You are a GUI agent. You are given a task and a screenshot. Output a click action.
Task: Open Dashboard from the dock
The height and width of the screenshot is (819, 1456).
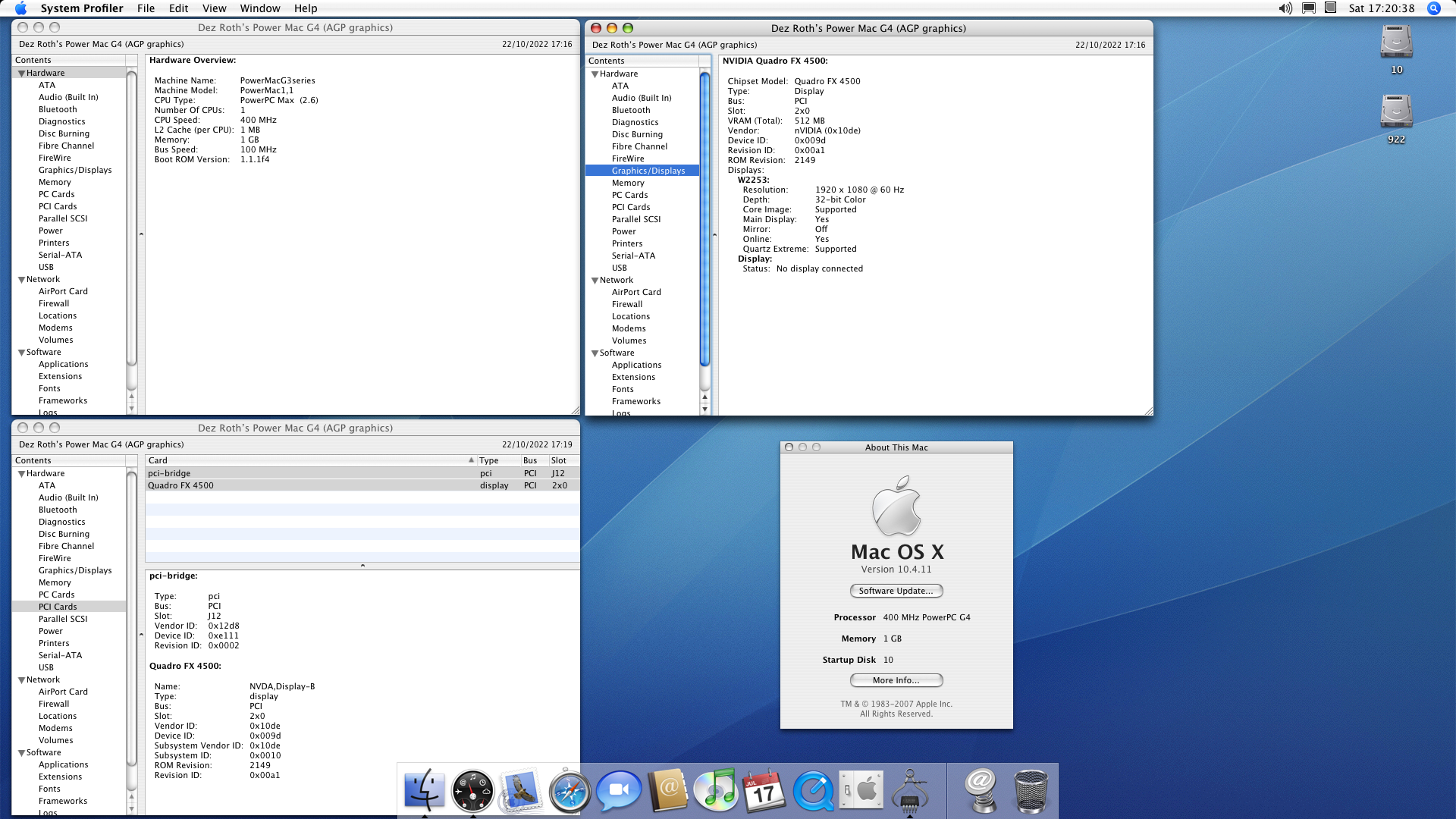472,791
